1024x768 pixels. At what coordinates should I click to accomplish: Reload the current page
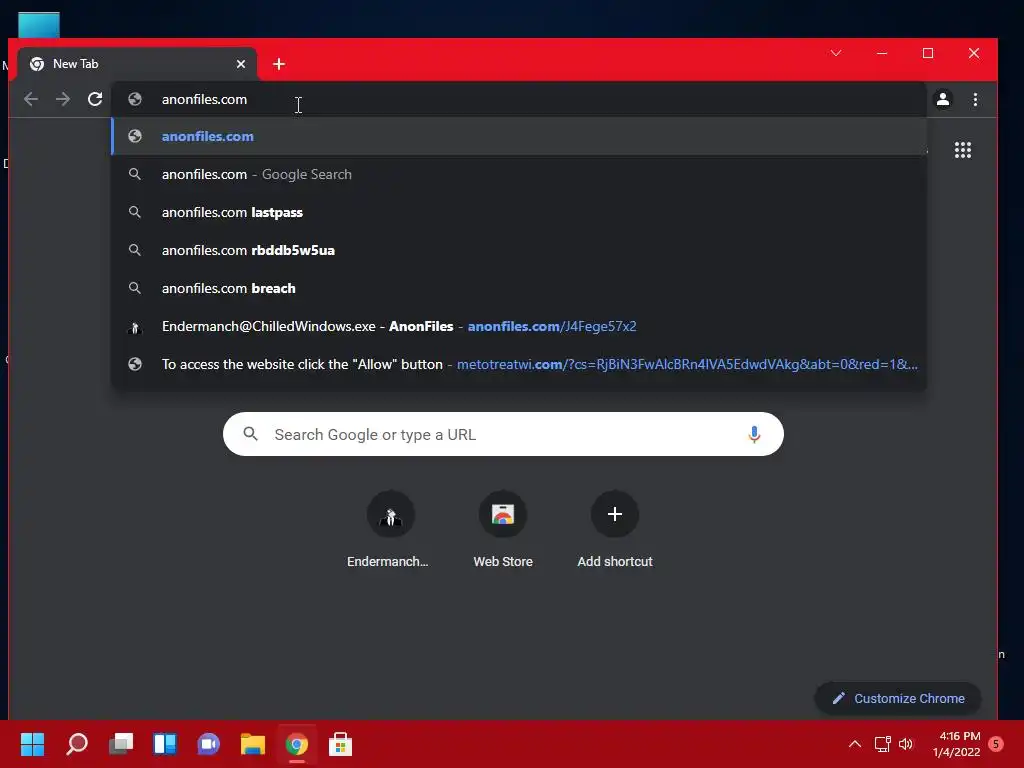pyautogui.click(x=95, y=99)
